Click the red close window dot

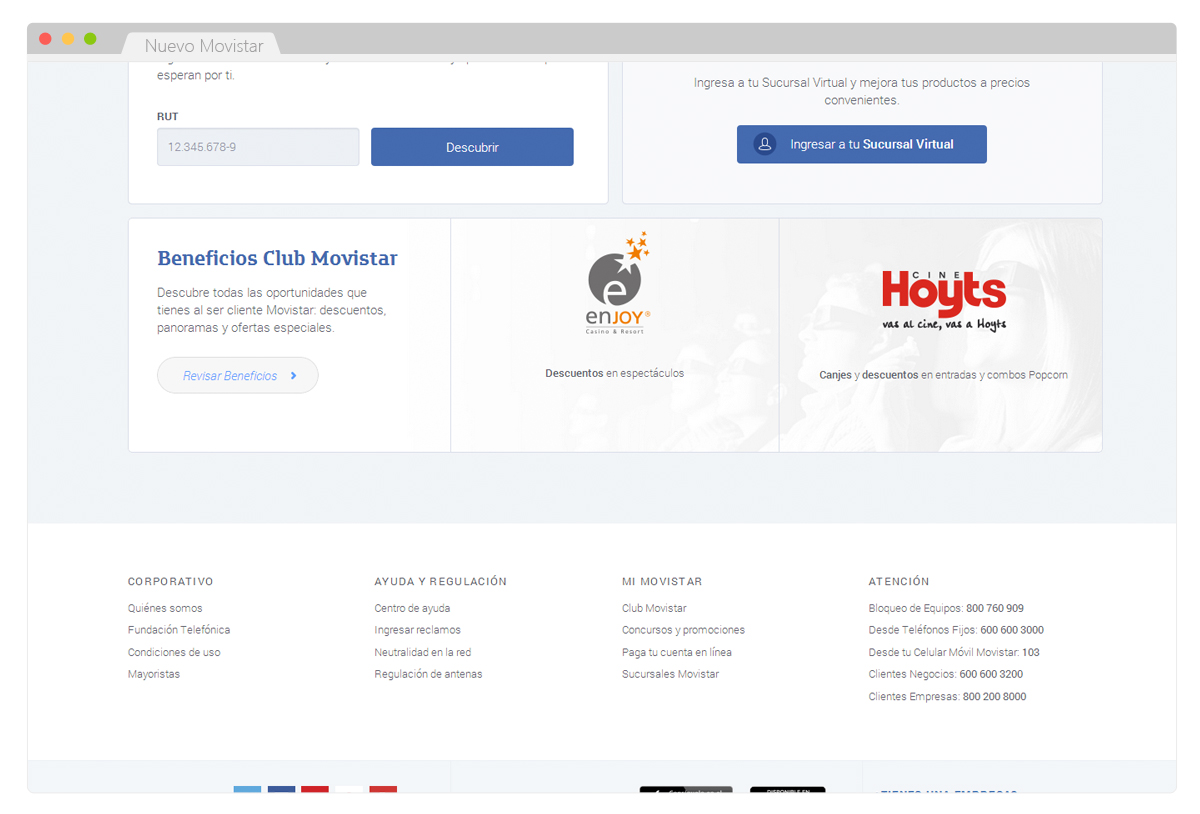click(45, 39)
